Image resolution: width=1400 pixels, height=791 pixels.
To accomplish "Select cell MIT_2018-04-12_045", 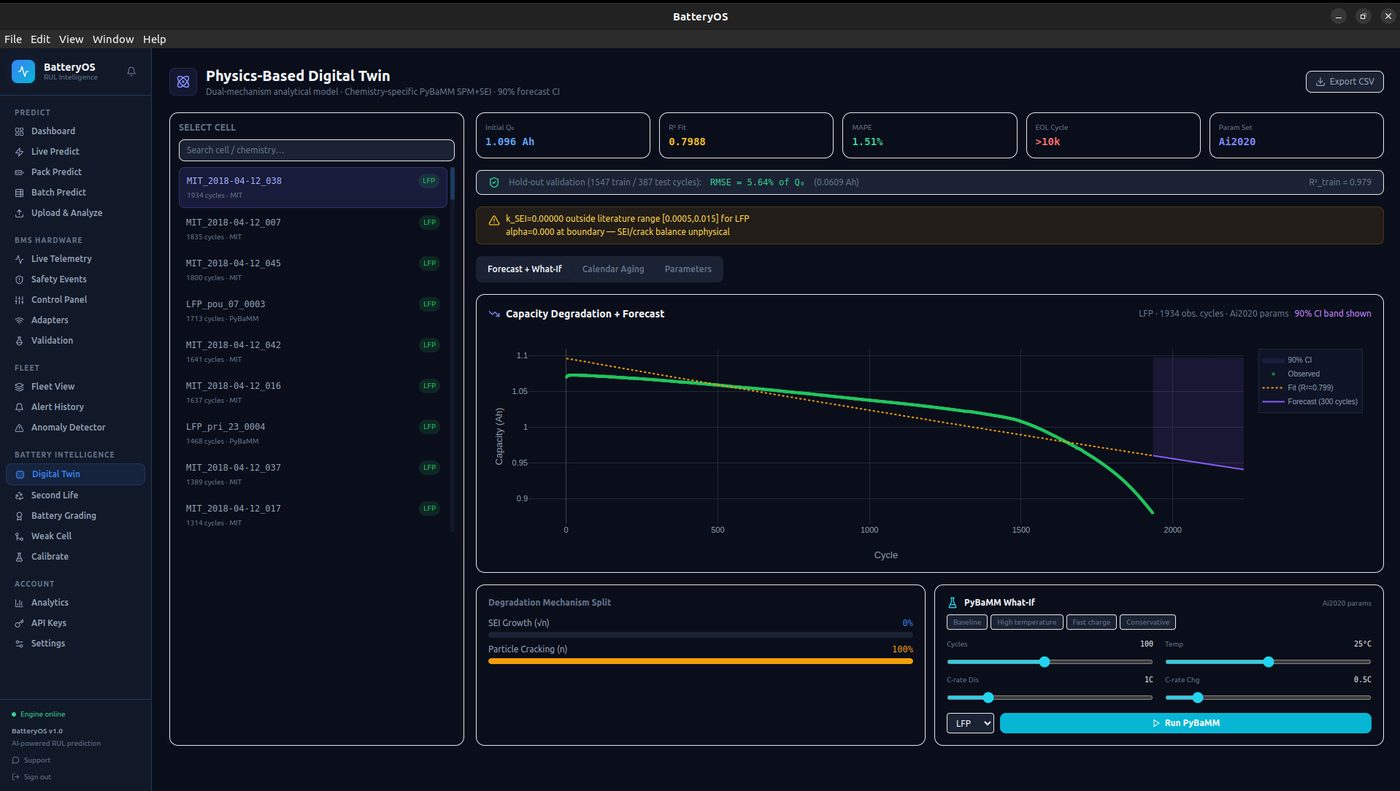I will tap(313, 269).
